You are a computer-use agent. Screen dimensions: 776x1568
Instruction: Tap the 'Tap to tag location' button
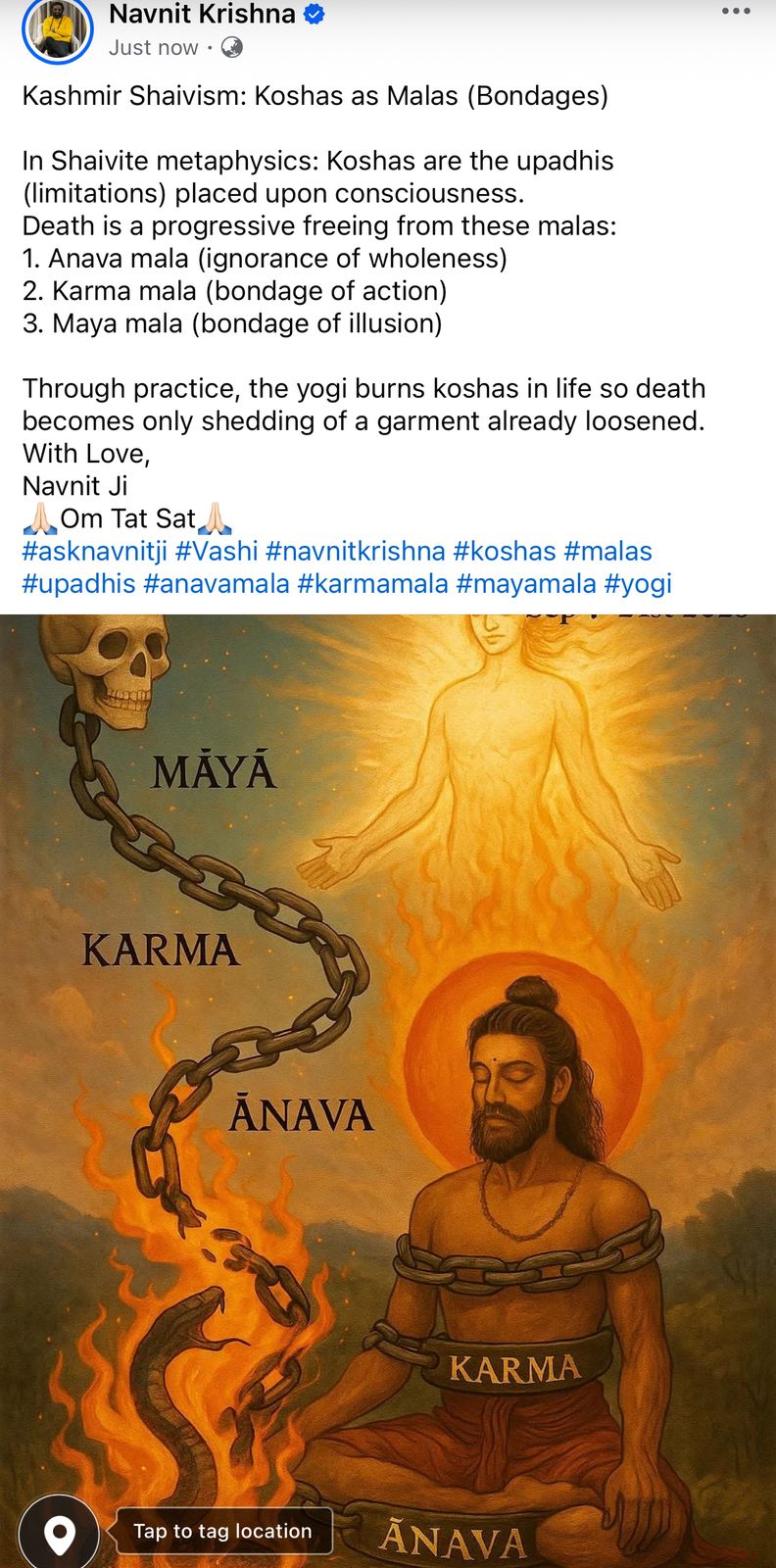point(222,1531)
